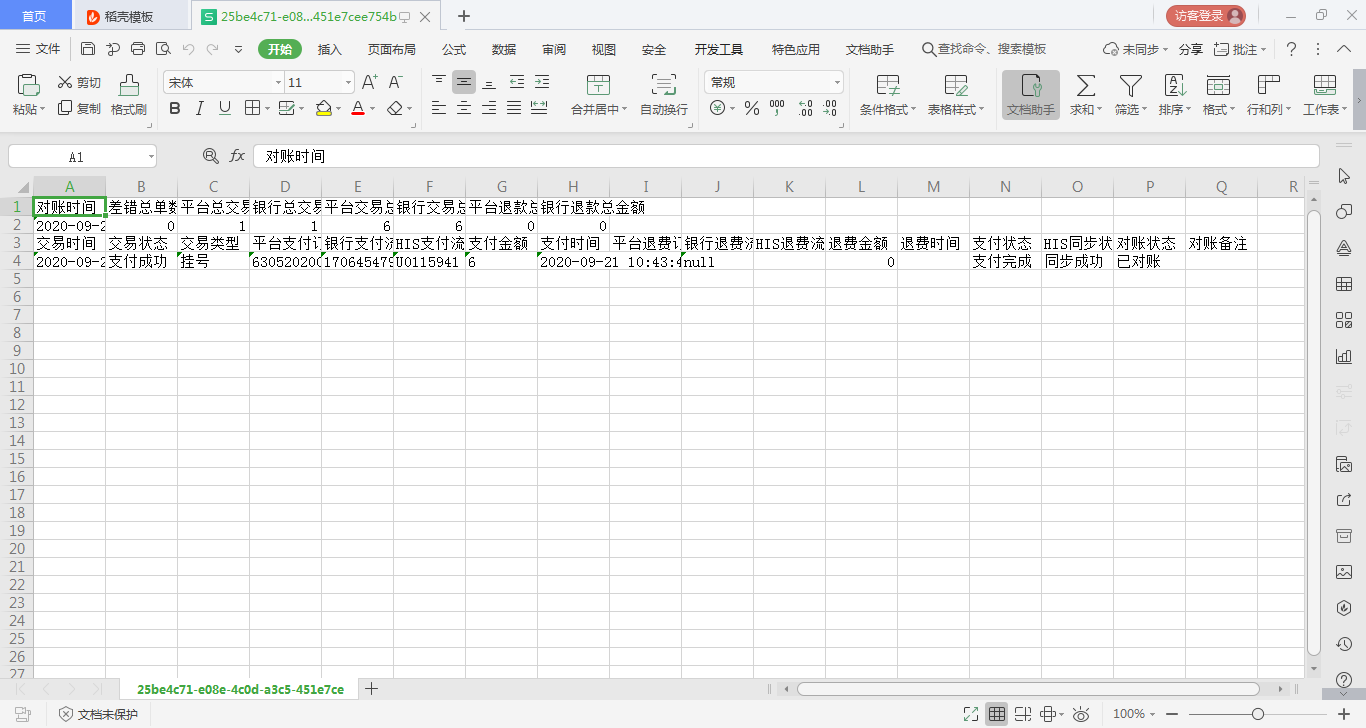The width and height of the screenshot is (1366, 728).
Task: Open the 宋体 font dropdown
Action: pyautogui.click(x=277, y=81)
